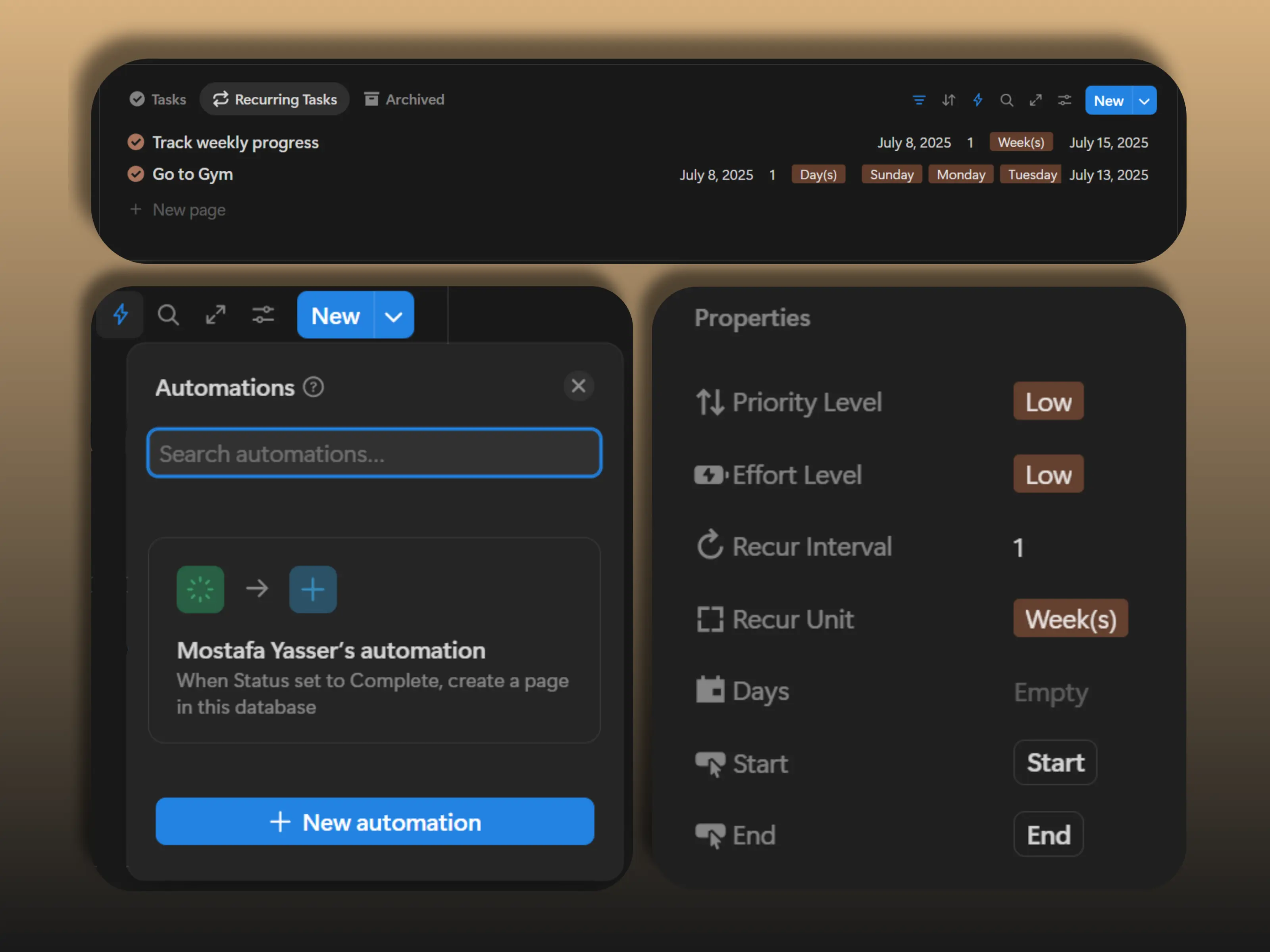Viewport: 1270px width, 952px height.
Task: Uncheck the Go to Gym task circle
Action: pos(137,174)
